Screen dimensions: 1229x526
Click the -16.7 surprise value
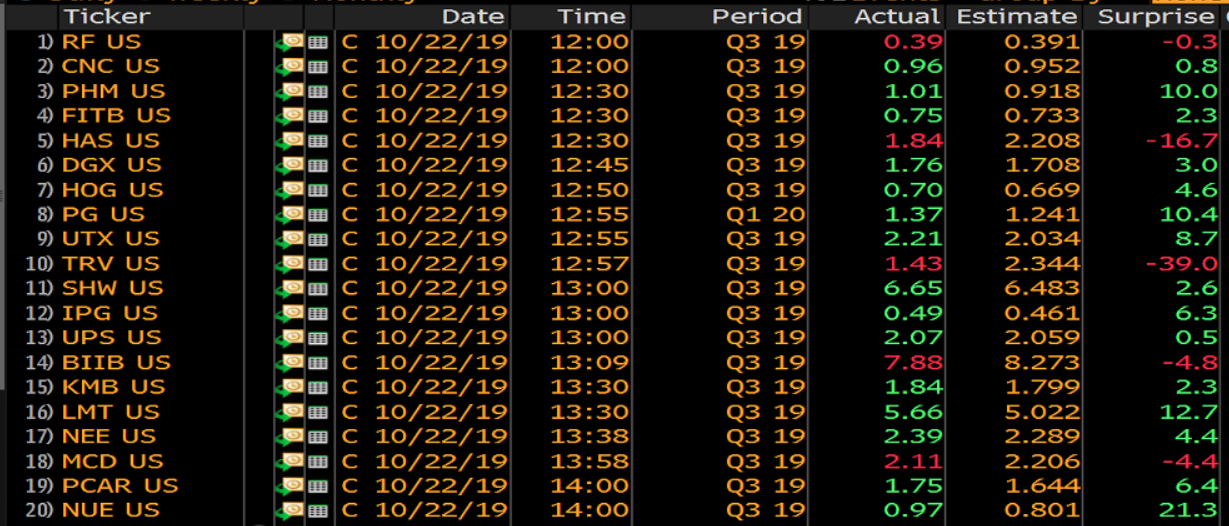coord(1180,140)
